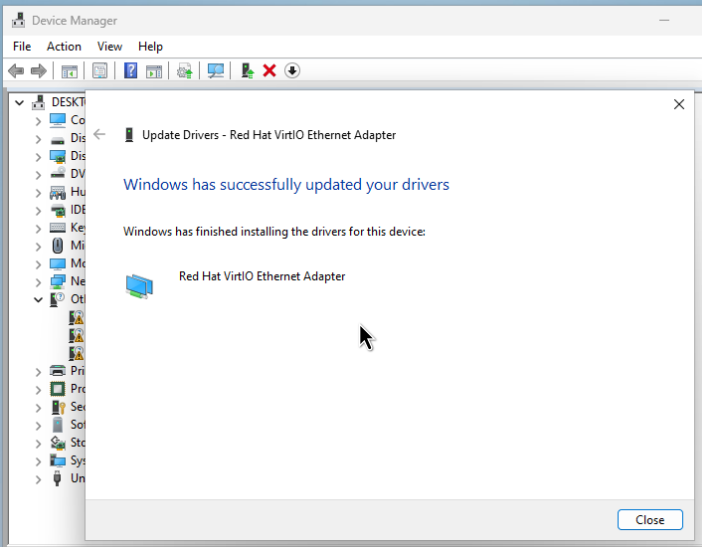Click the blue Help question-mark toolbar icon
Image resolution: width=702 pixels, height=547 pixels.
[x=130, y=71]
